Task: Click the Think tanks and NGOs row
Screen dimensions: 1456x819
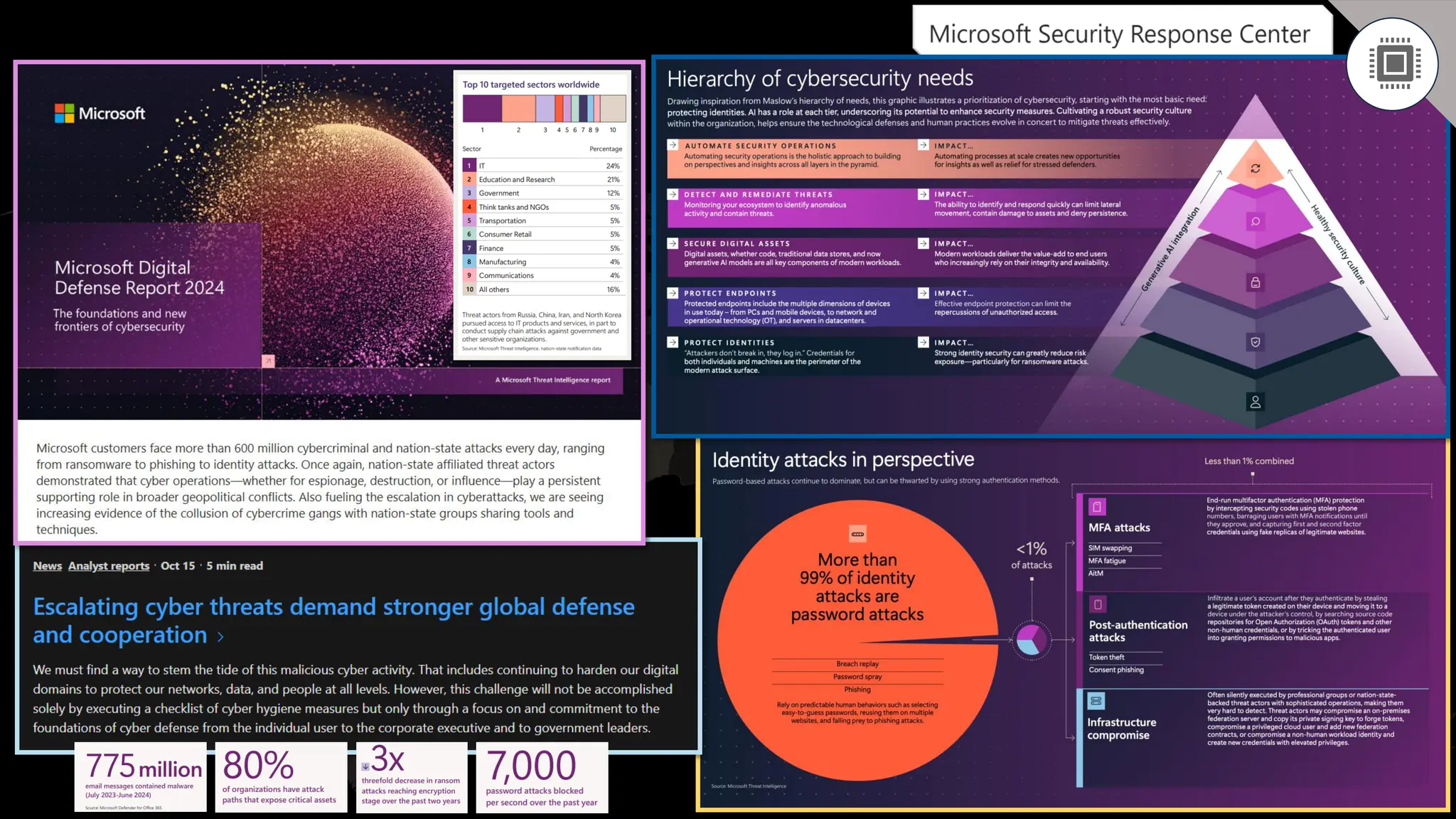Action: tap(542, 207)
